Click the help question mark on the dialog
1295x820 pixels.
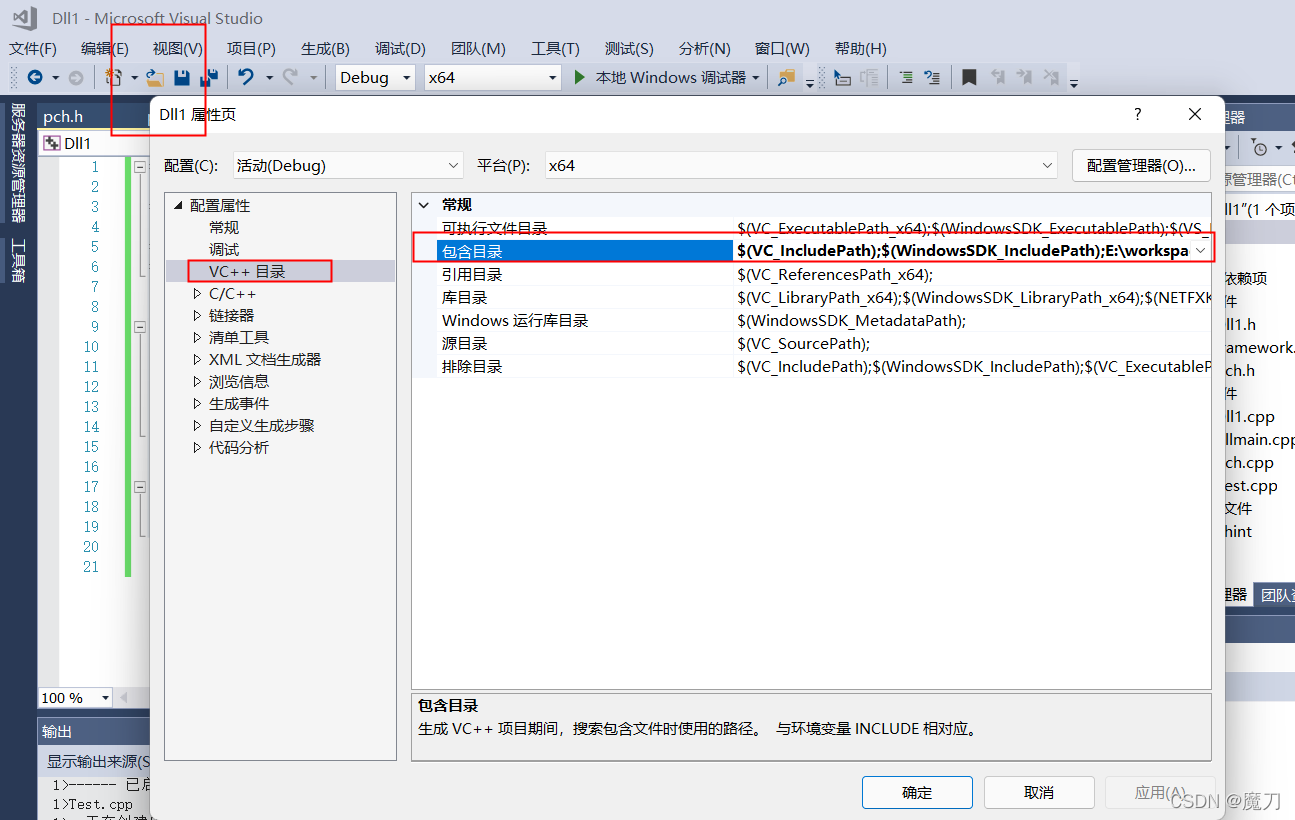tap(1137, 114)
